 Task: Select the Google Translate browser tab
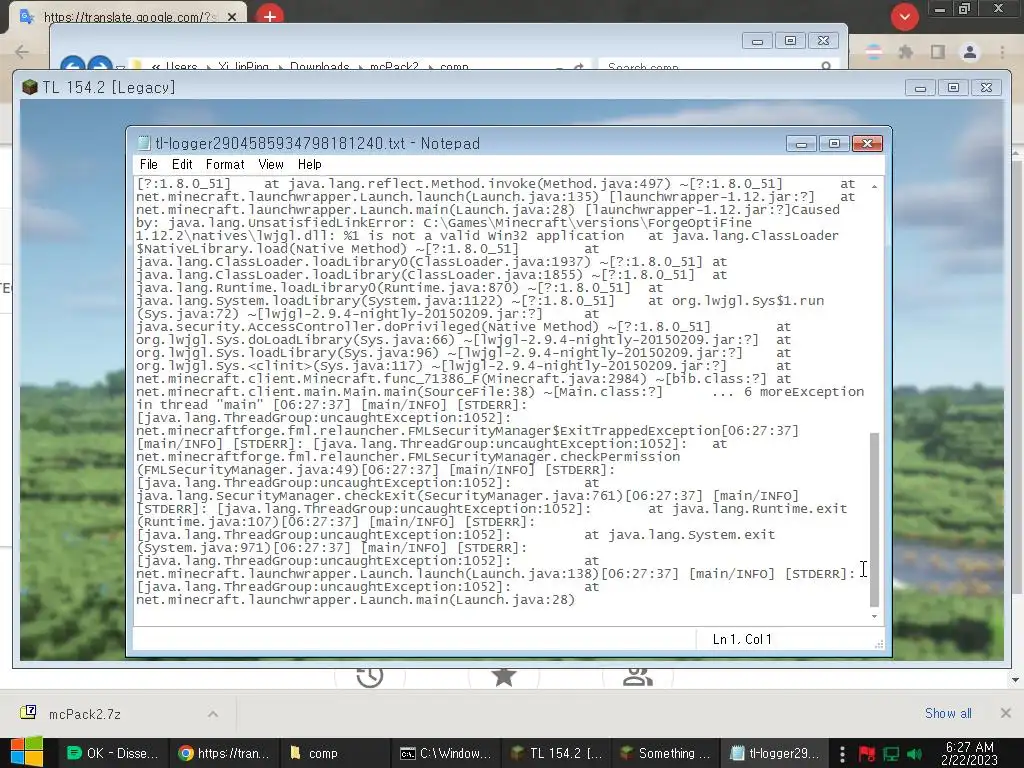tap(128, 16)
